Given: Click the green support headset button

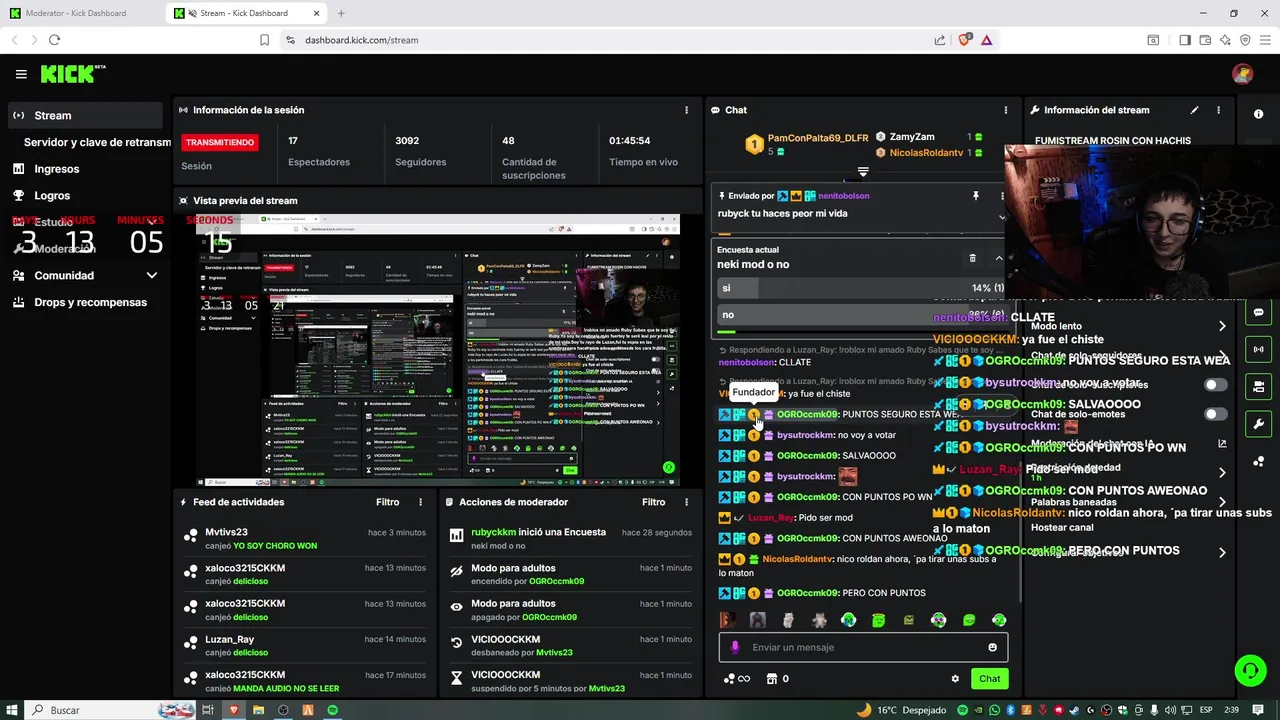Looking at the screenshot, I should tap(1250, 670).
